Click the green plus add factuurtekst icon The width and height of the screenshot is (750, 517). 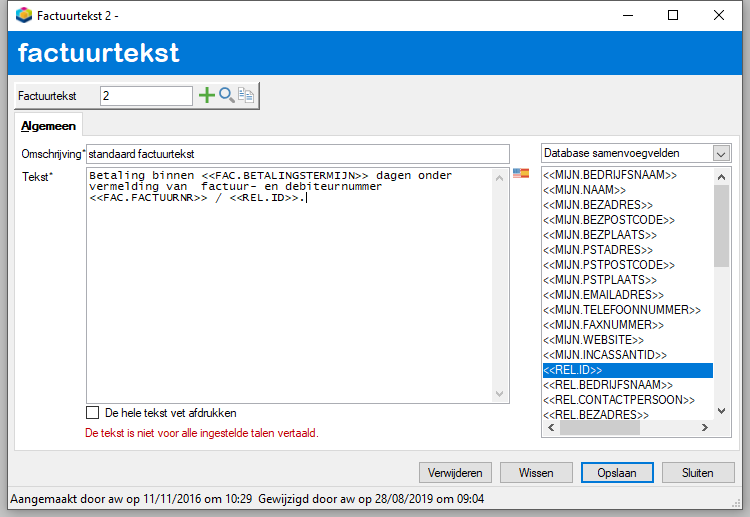pyautogui.click(x=207, y=95)
